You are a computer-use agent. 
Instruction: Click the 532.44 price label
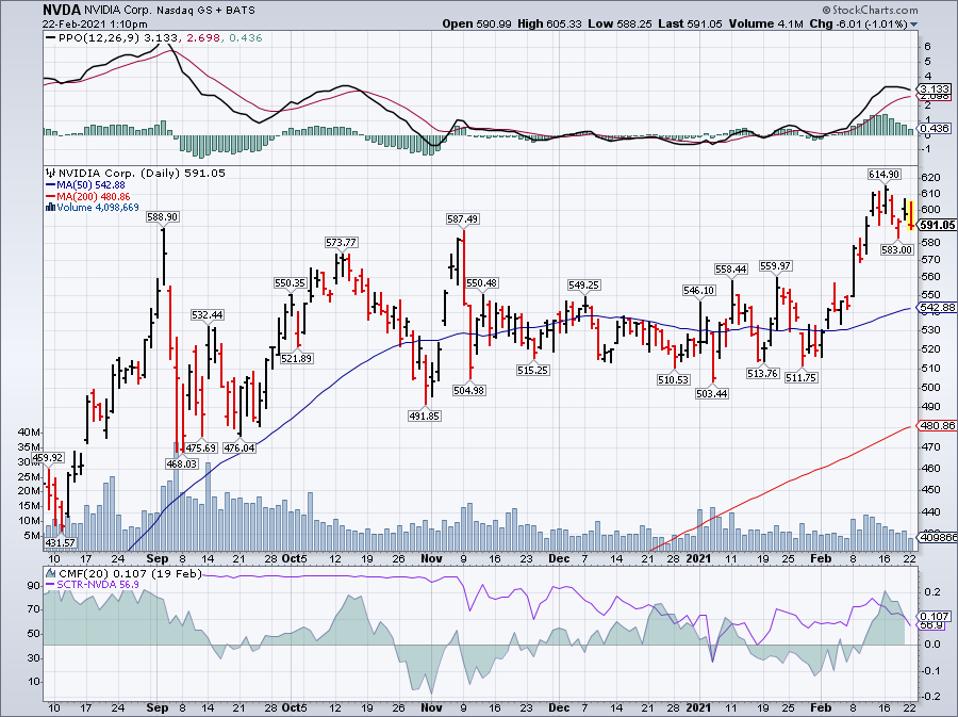coord(207,315)
